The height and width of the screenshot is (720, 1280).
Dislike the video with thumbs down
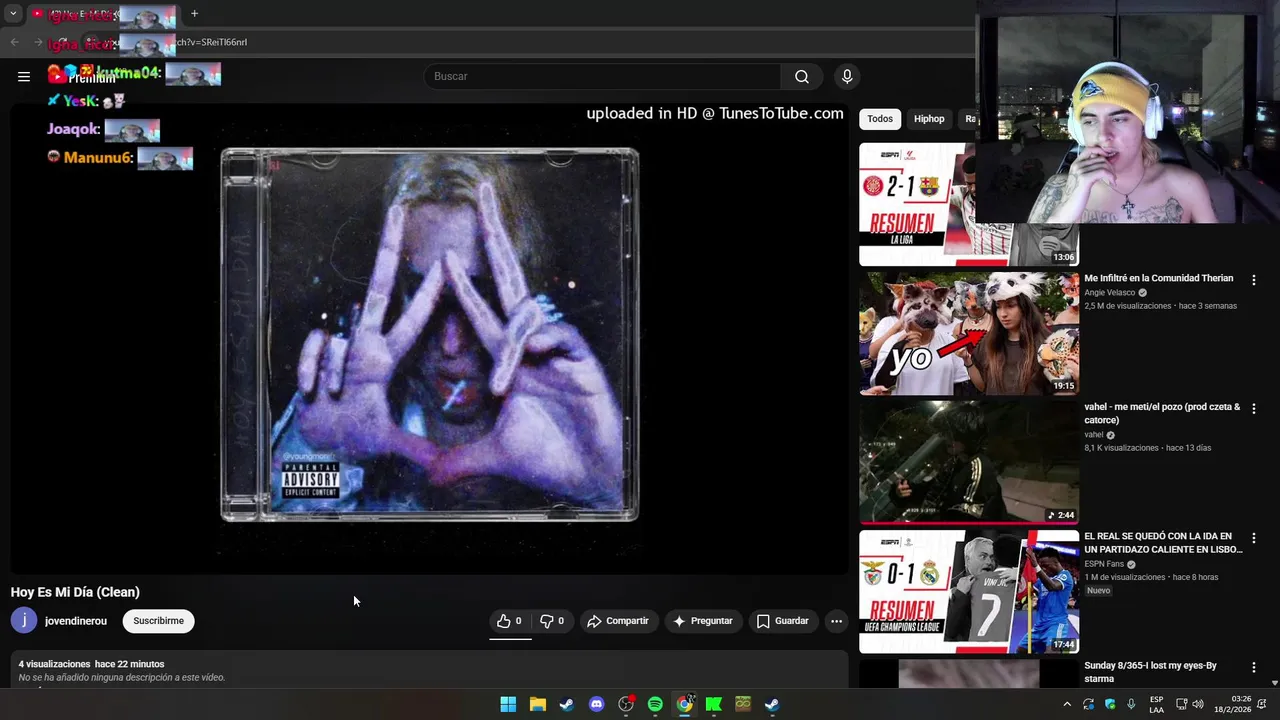point(552,621)
